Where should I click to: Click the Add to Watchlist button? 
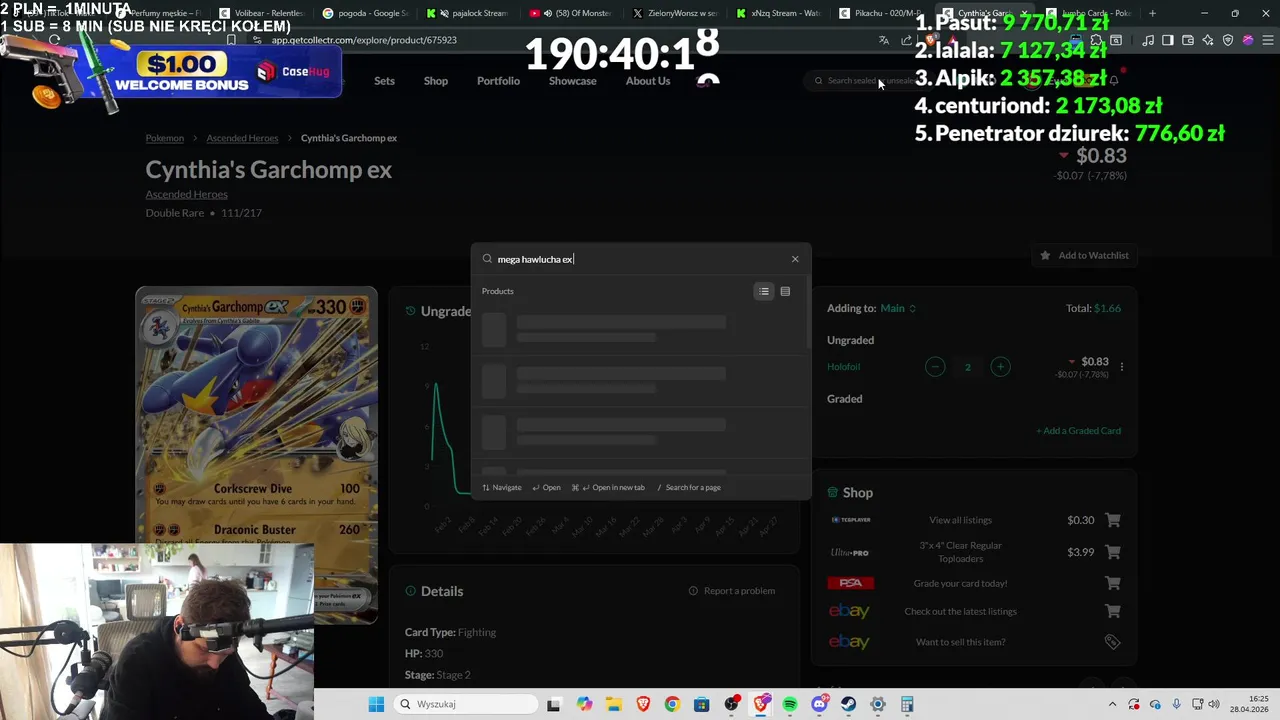point(1084,255)
